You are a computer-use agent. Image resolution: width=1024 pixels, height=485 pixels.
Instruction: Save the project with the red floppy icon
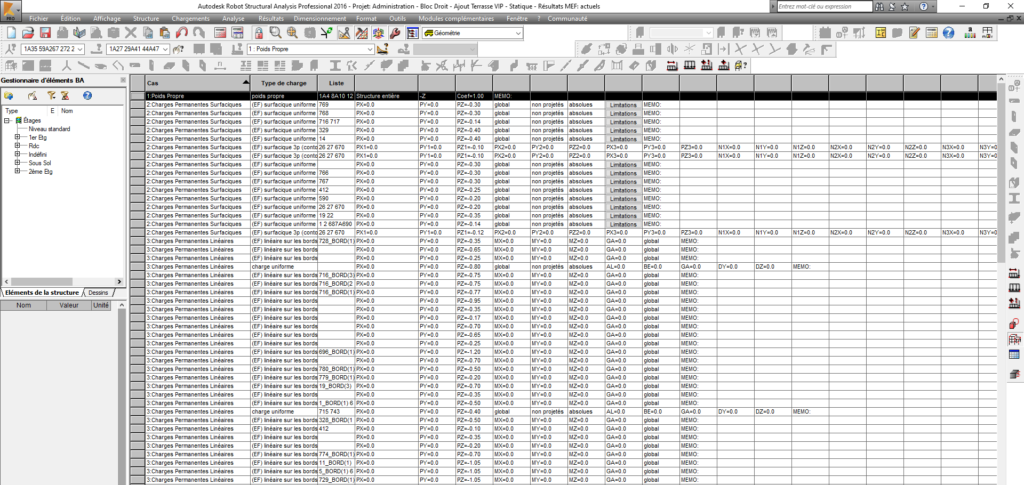(x=45, y=33)
